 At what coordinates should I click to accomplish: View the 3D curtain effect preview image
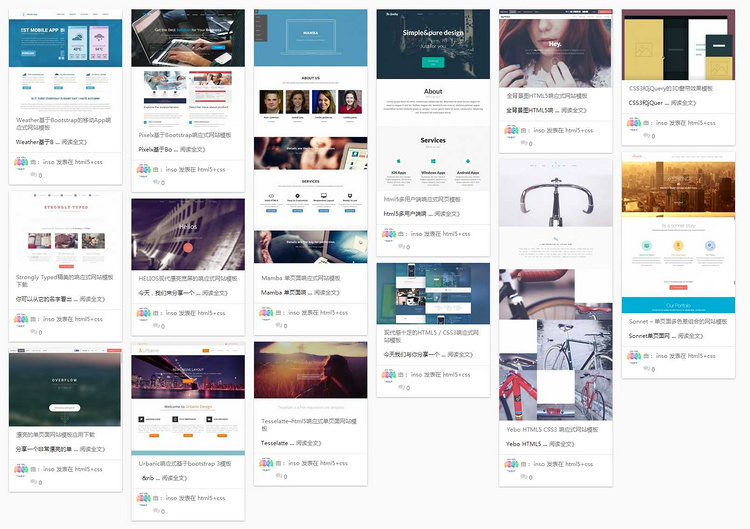coord(678,44)
